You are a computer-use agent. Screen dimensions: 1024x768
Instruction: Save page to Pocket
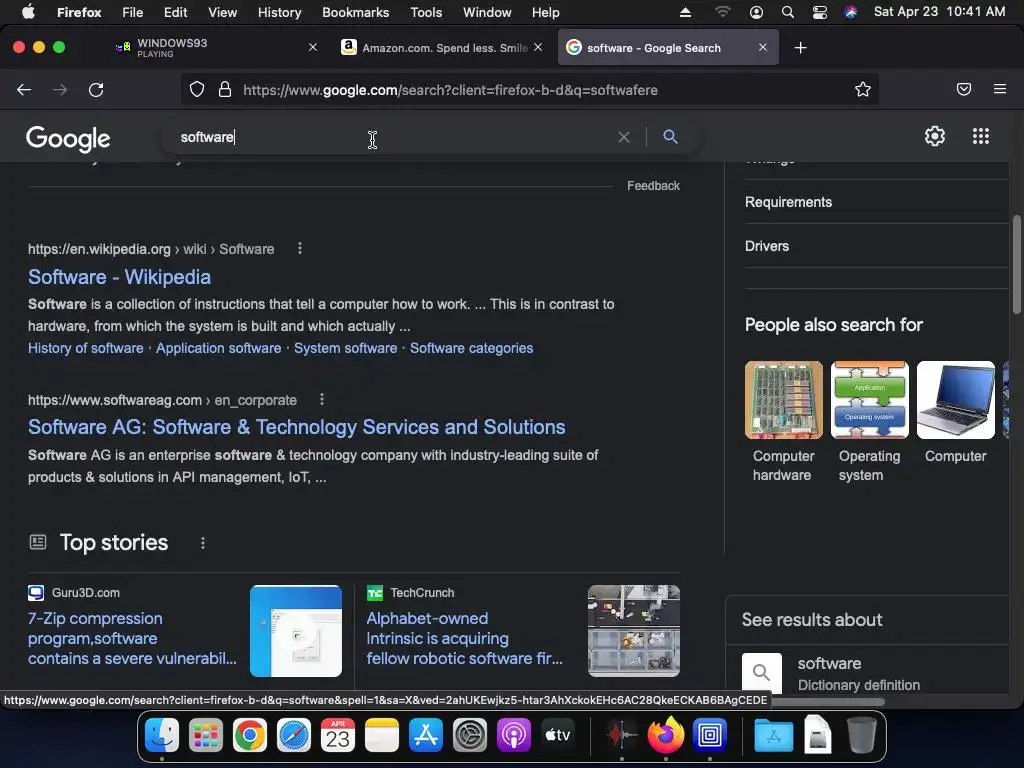[964, 89]
